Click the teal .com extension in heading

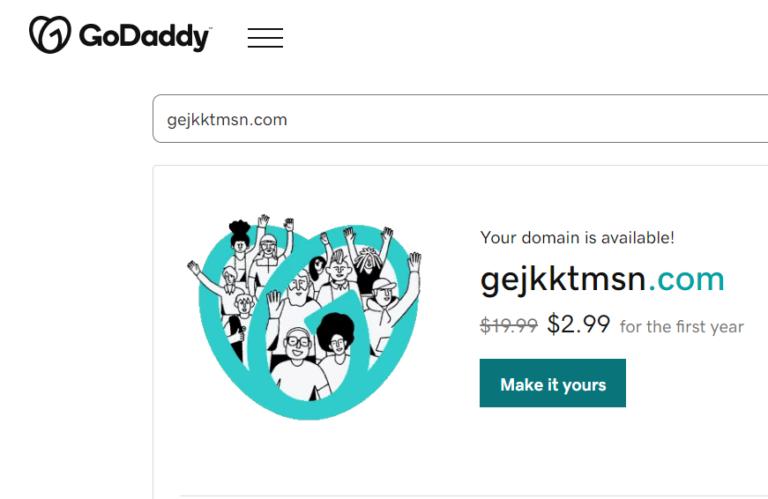click(x=686, y=279)
